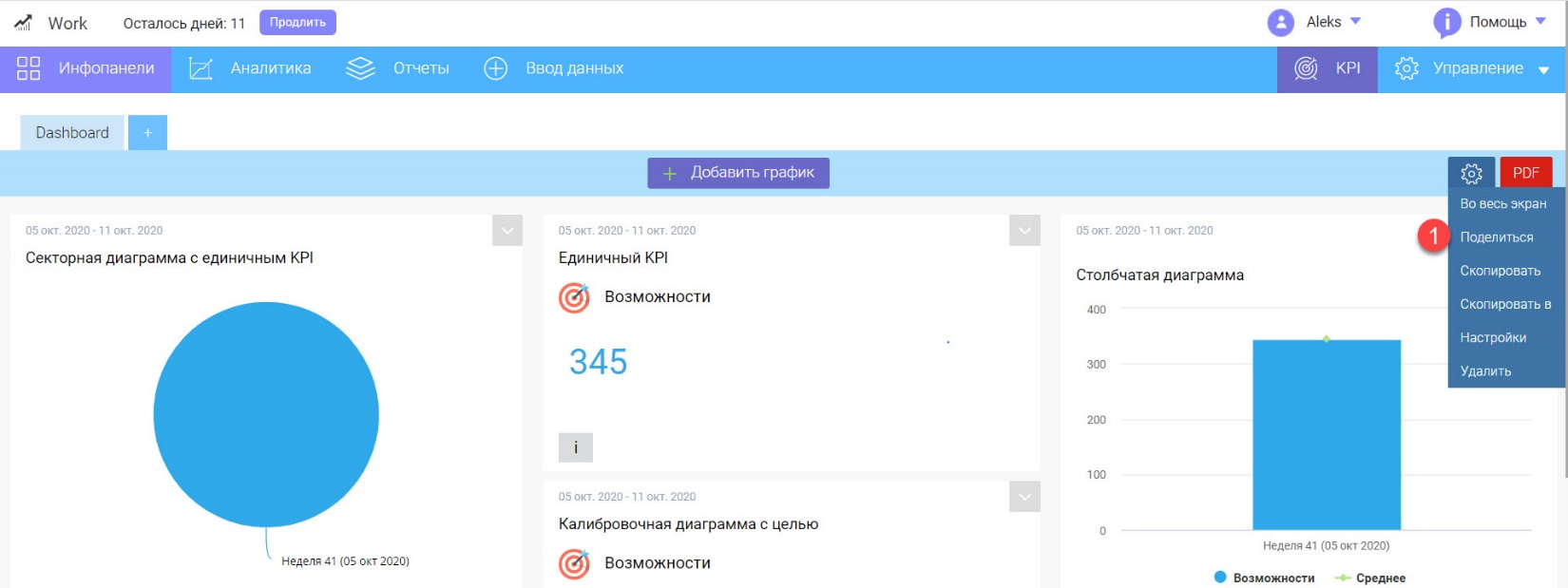Click the Калибровочная диаграмма с целью title
This screenshot has width=1568, height=588.
688,524
